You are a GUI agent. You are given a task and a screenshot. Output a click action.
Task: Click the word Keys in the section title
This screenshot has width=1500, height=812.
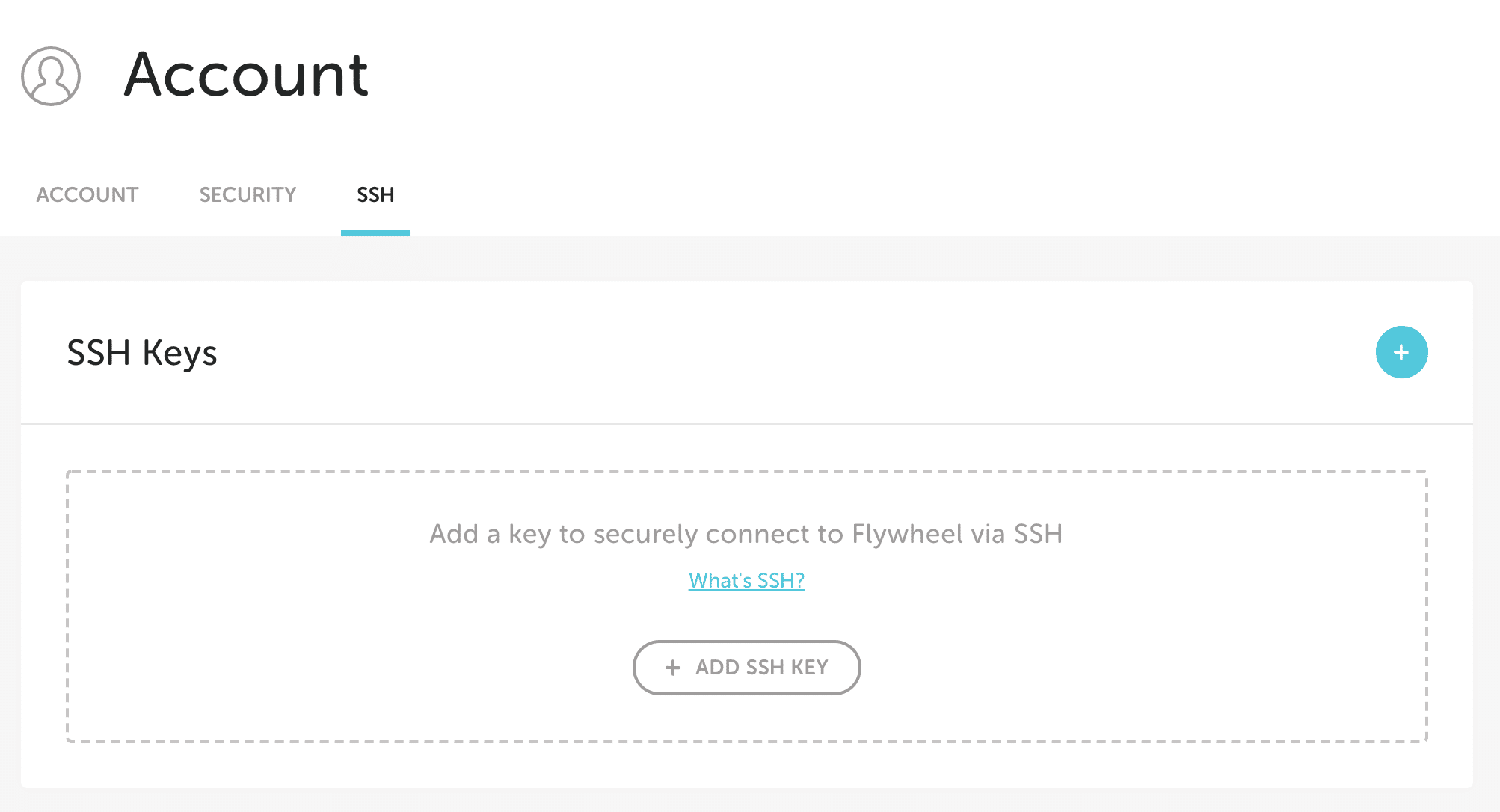click(x=179, y=353)
